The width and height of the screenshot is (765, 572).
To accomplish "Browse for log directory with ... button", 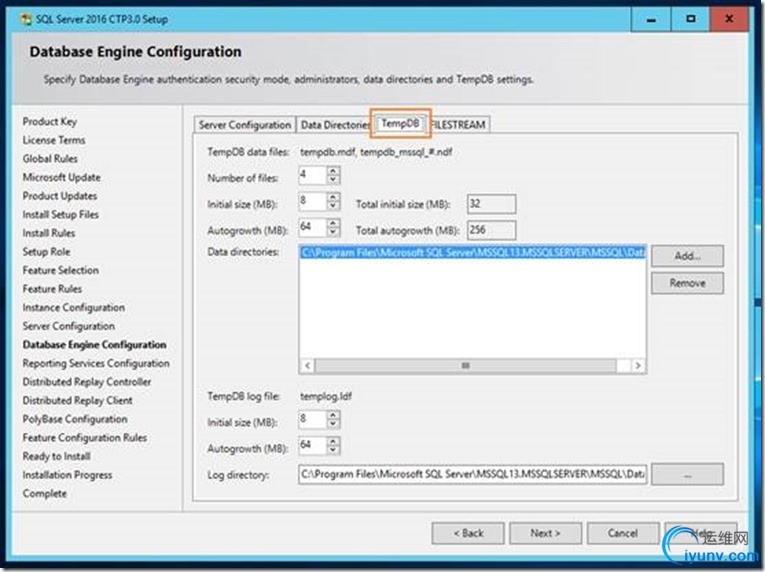I will [687, 474].
